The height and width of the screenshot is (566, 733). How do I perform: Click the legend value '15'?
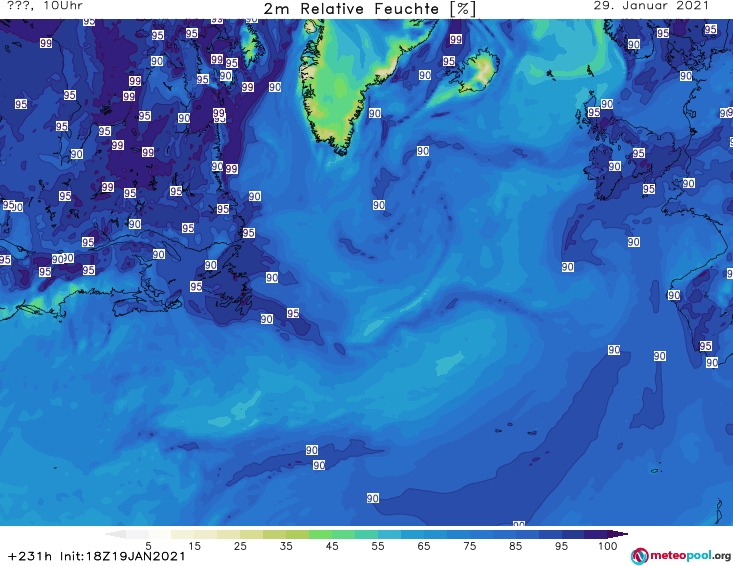coord(194,545)
